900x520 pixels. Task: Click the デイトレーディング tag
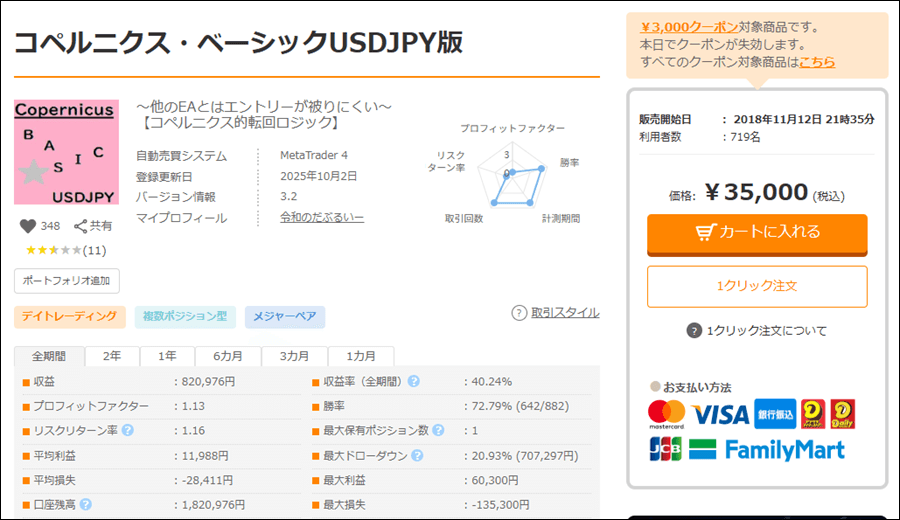tap(70, 317)
